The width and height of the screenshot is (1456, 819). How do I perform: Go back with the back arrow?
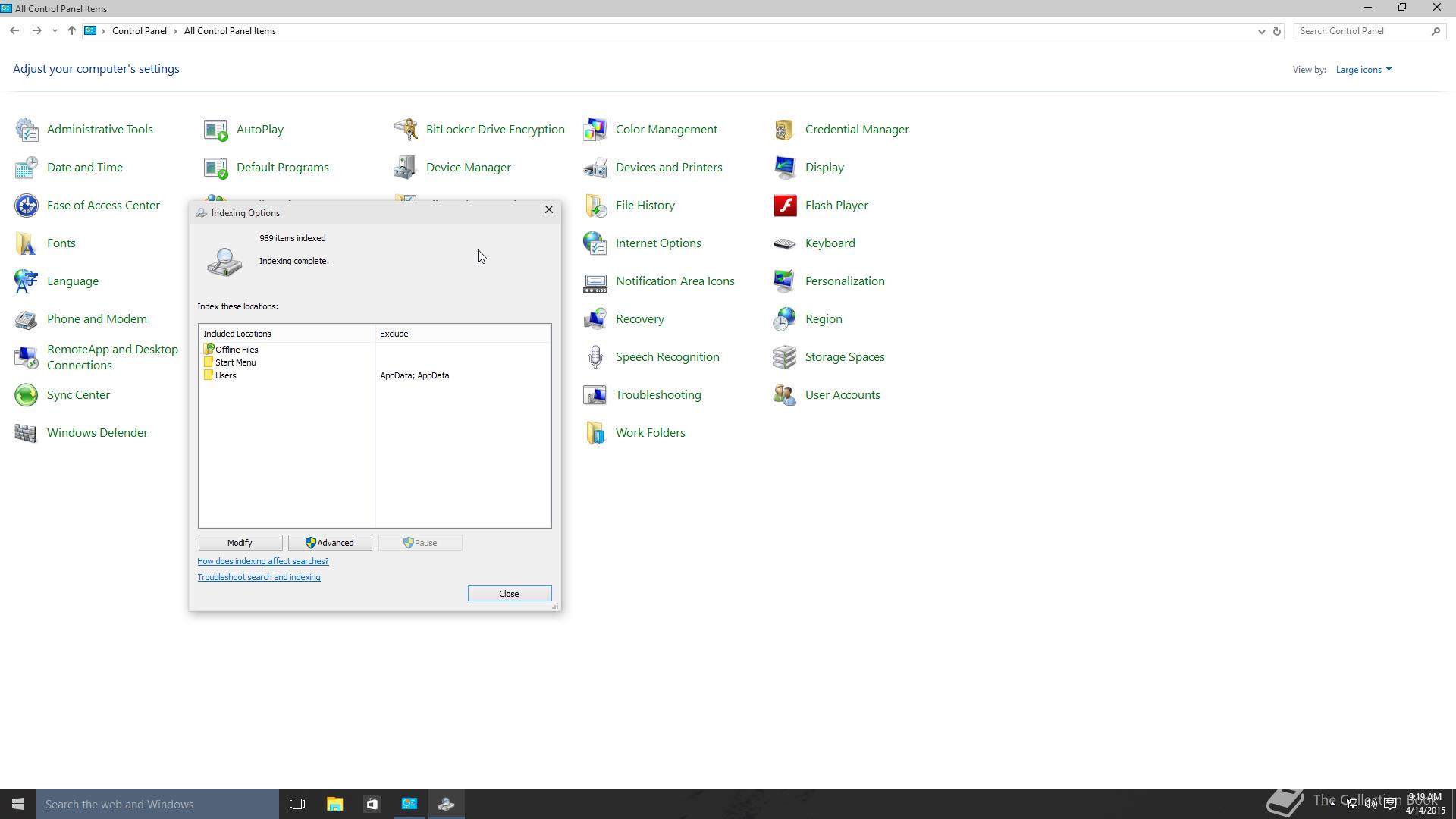pos(14,31)
